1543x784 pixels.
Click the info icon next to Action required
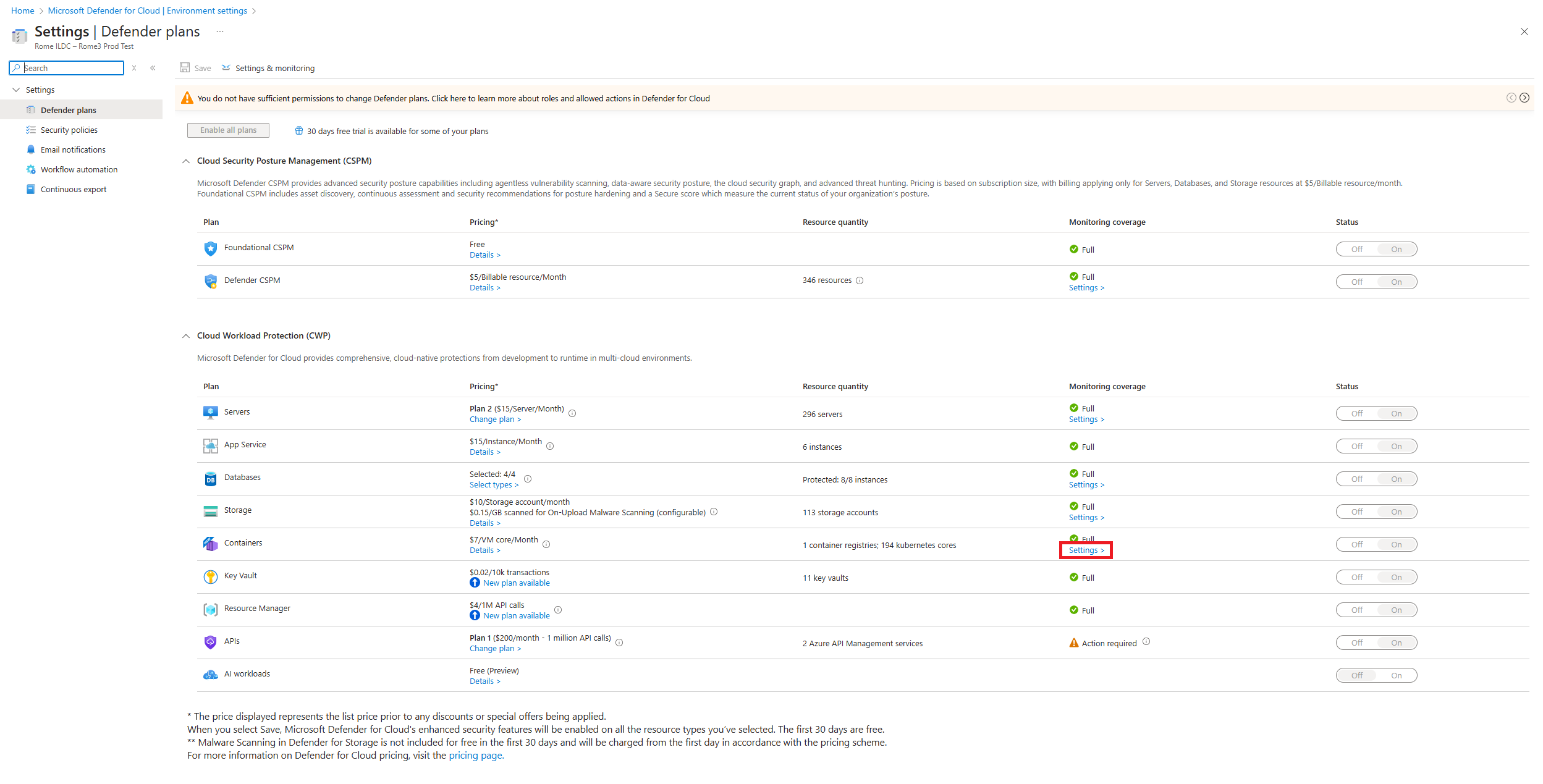[1146, 641]
